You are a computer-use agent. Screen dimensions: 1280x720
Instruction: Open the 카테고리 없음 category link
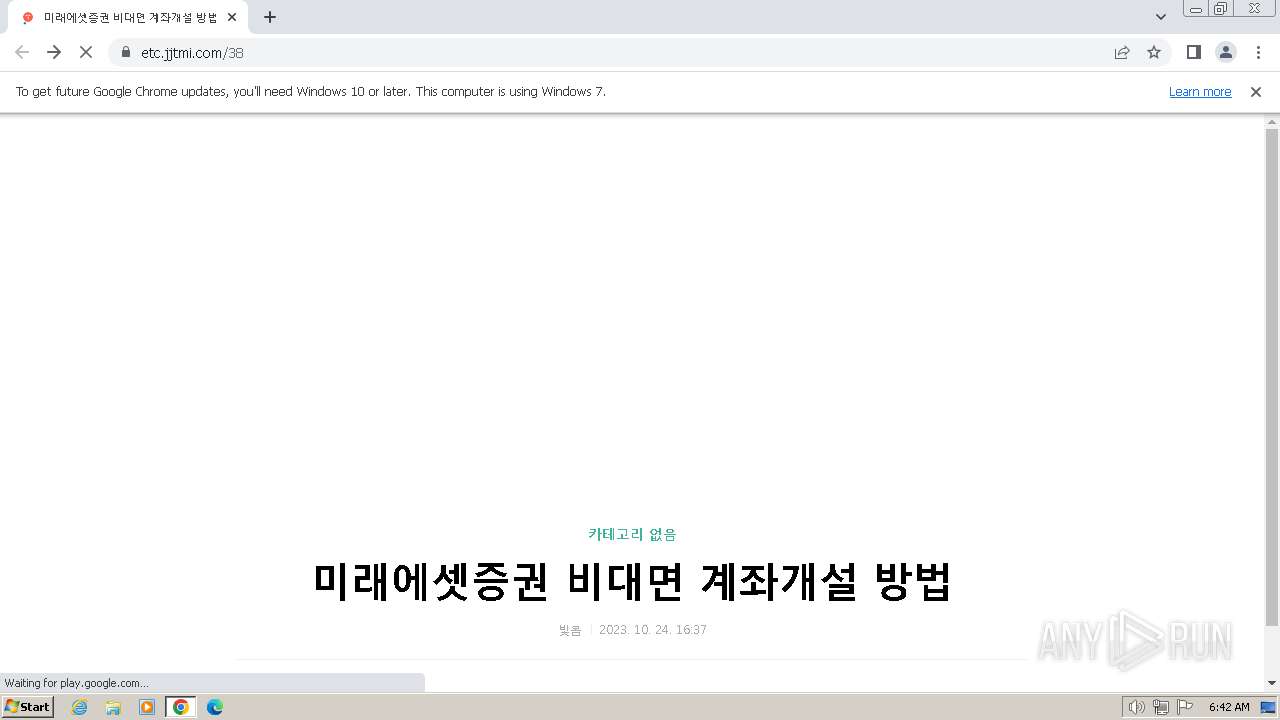point(632,534)
